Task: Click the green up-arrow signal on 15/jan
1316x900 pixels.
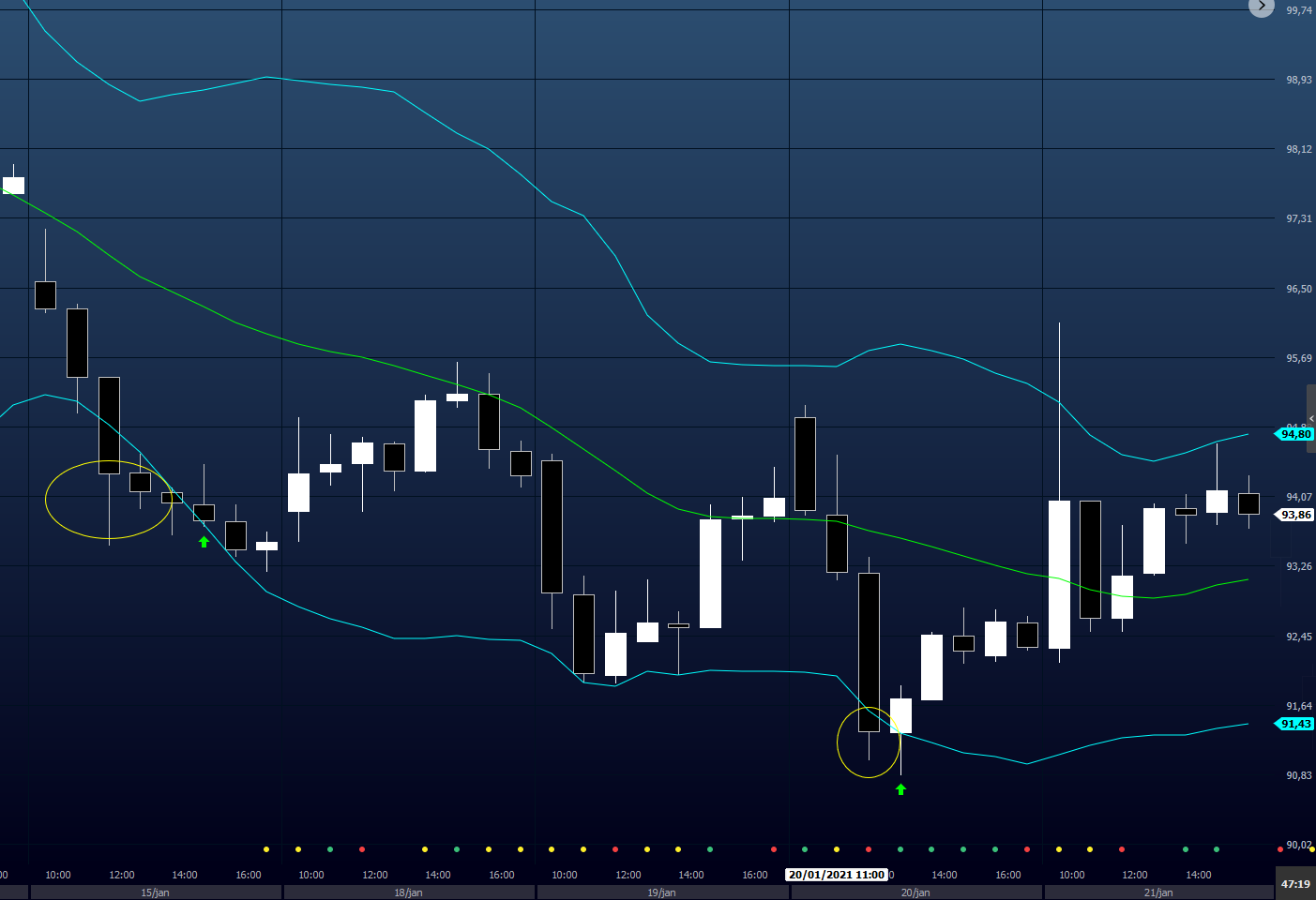Action: click(204, 542)
